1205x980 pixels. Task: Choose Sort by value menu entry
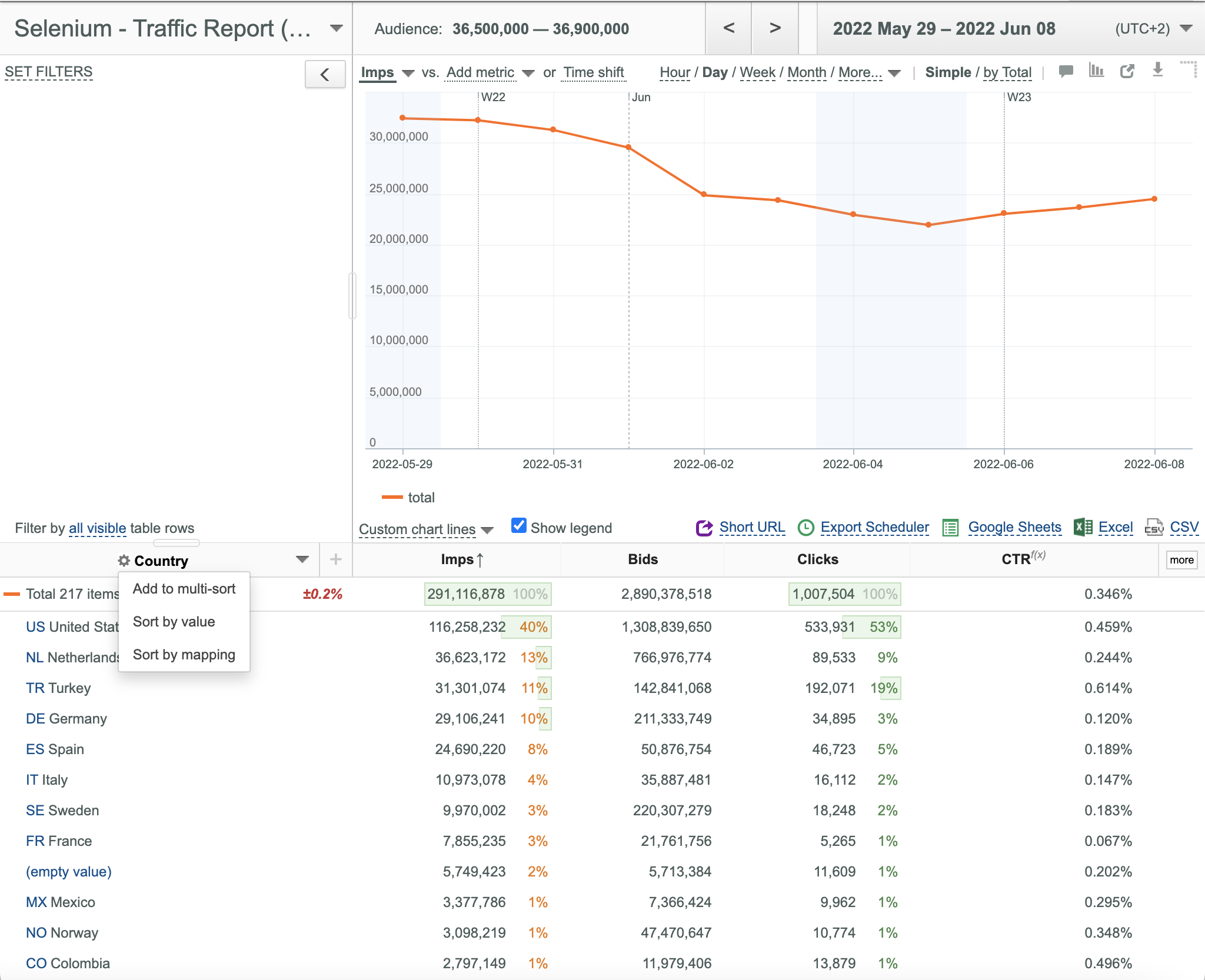pos(174,622)
